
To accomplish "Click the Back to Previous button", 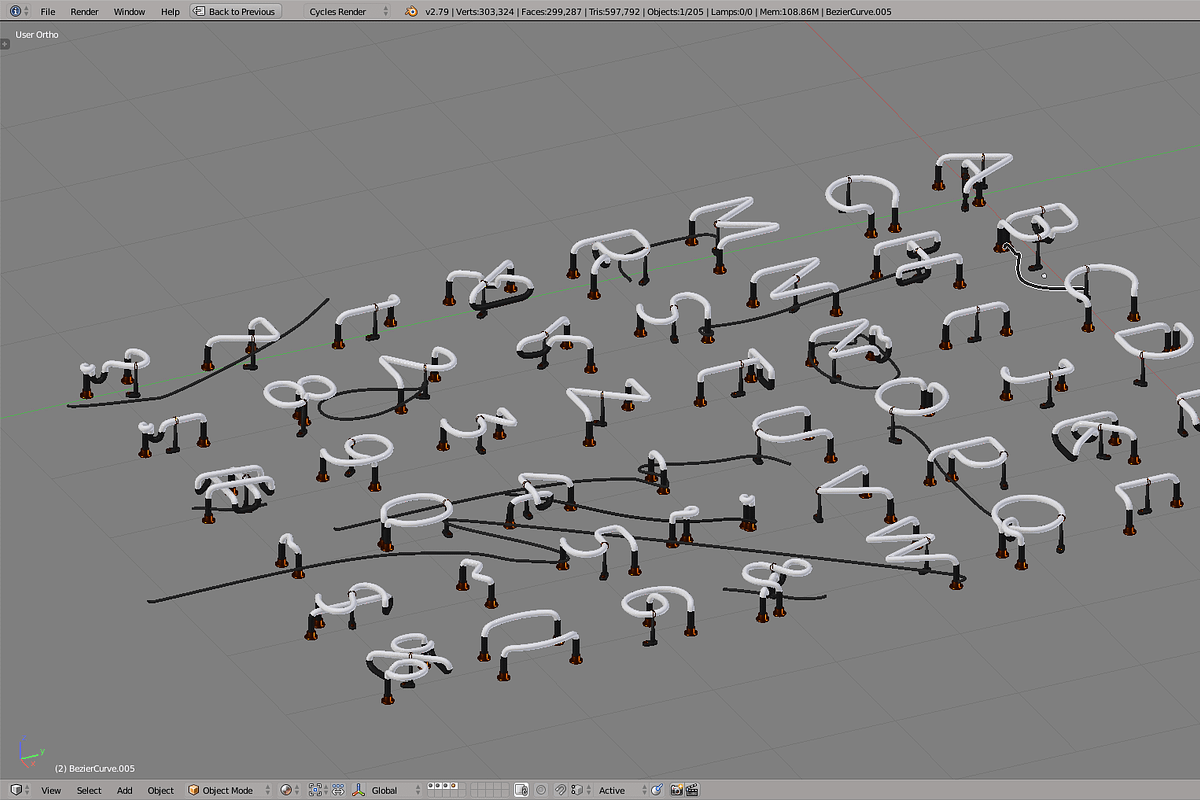I will (x=236, y=11).
